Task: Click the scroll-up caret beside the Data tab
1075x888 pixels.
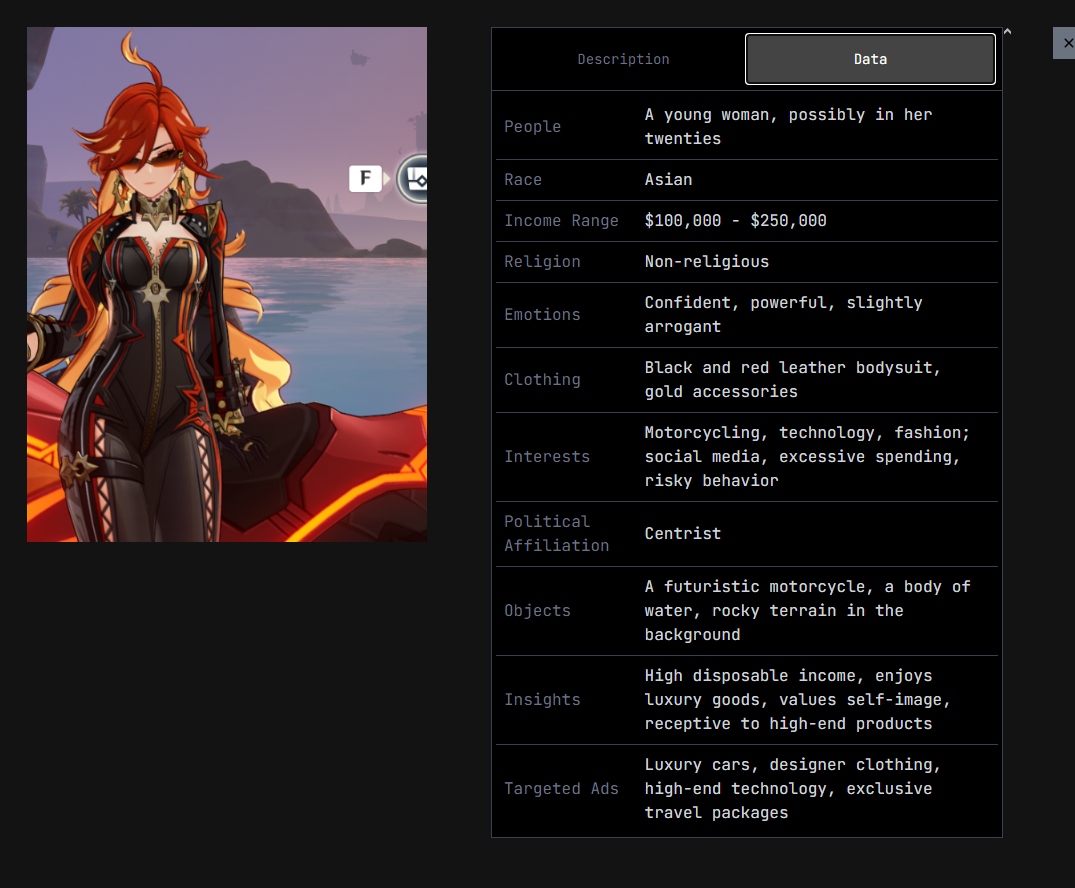Action: coord(1007,32)
